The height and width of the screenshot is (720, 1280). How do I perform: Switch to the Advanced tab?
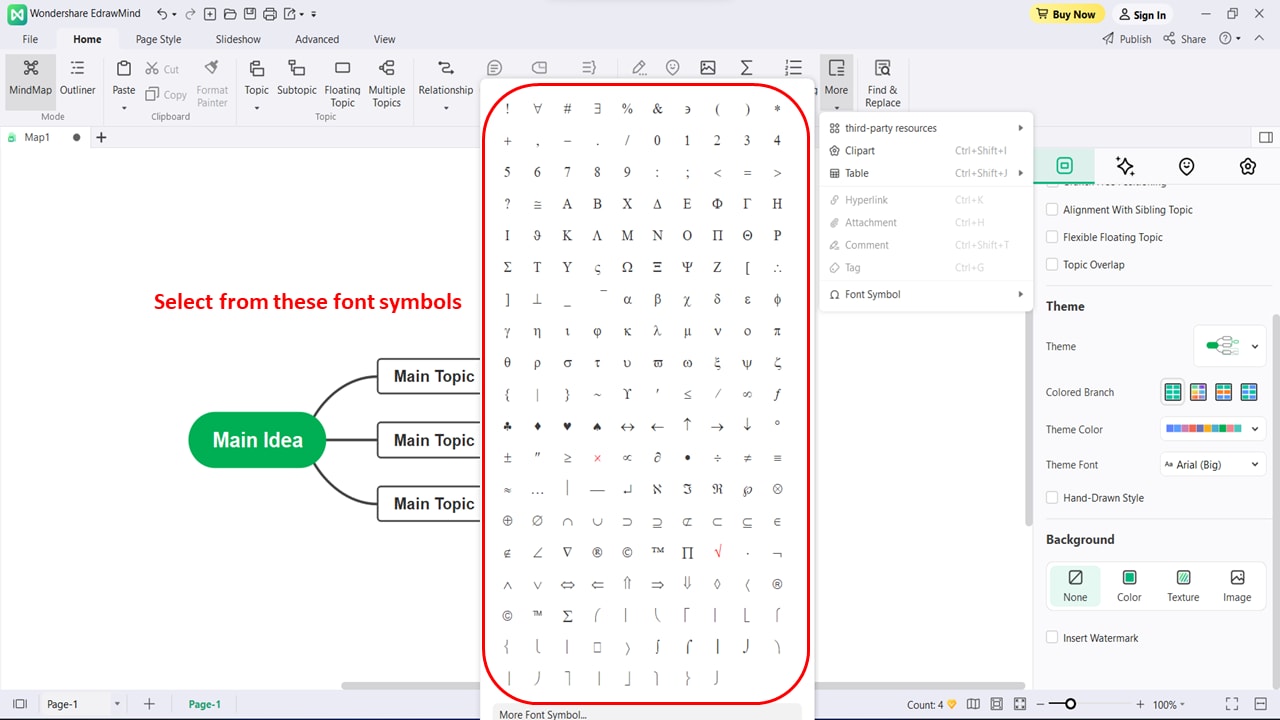tap(317, 39)
